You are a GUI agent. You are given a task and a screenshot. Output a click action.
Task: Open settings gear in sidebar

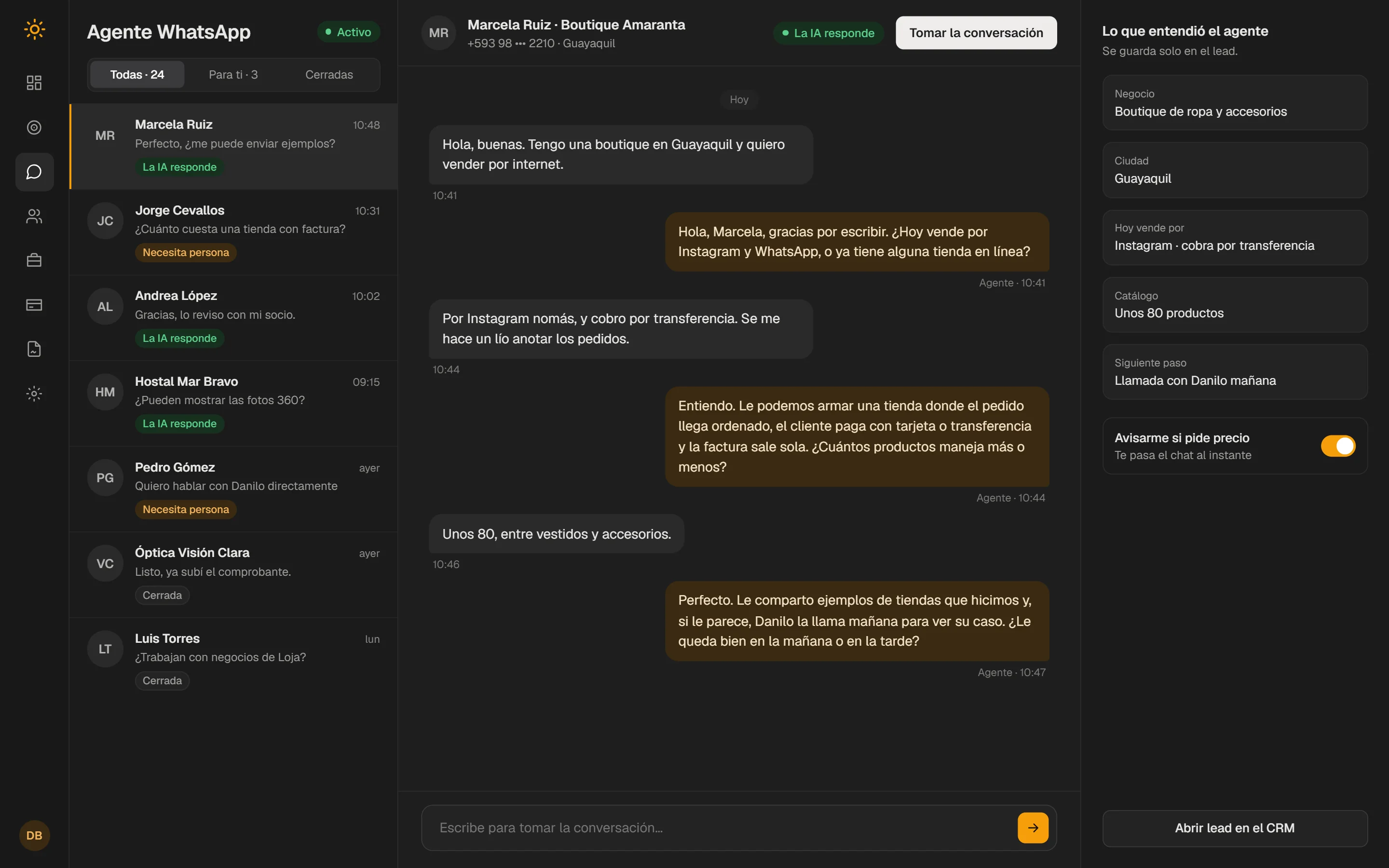tap(34, 393)
